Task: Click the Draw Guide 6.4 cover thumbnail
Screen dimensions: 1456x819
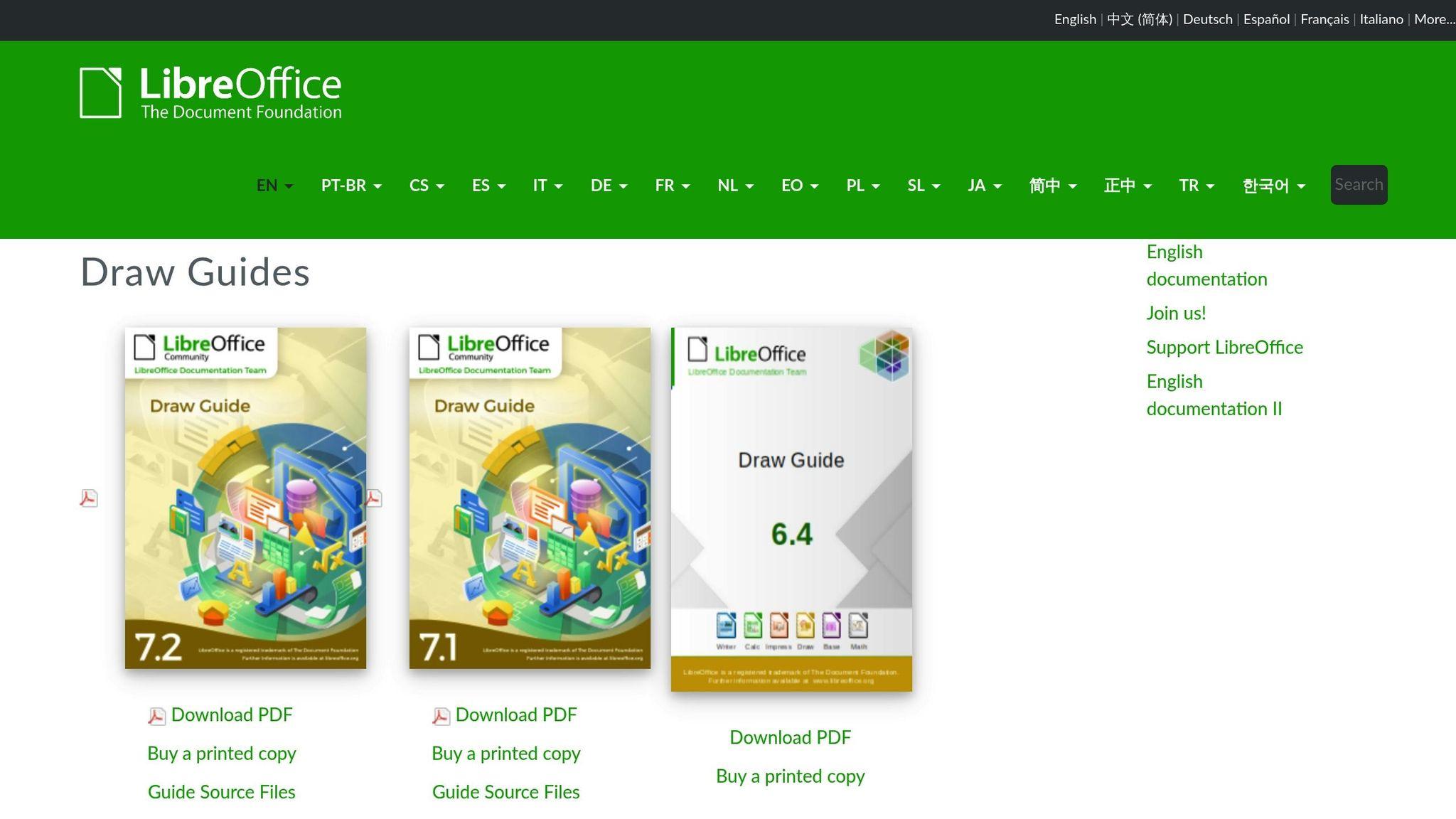Action: (791, 509)
